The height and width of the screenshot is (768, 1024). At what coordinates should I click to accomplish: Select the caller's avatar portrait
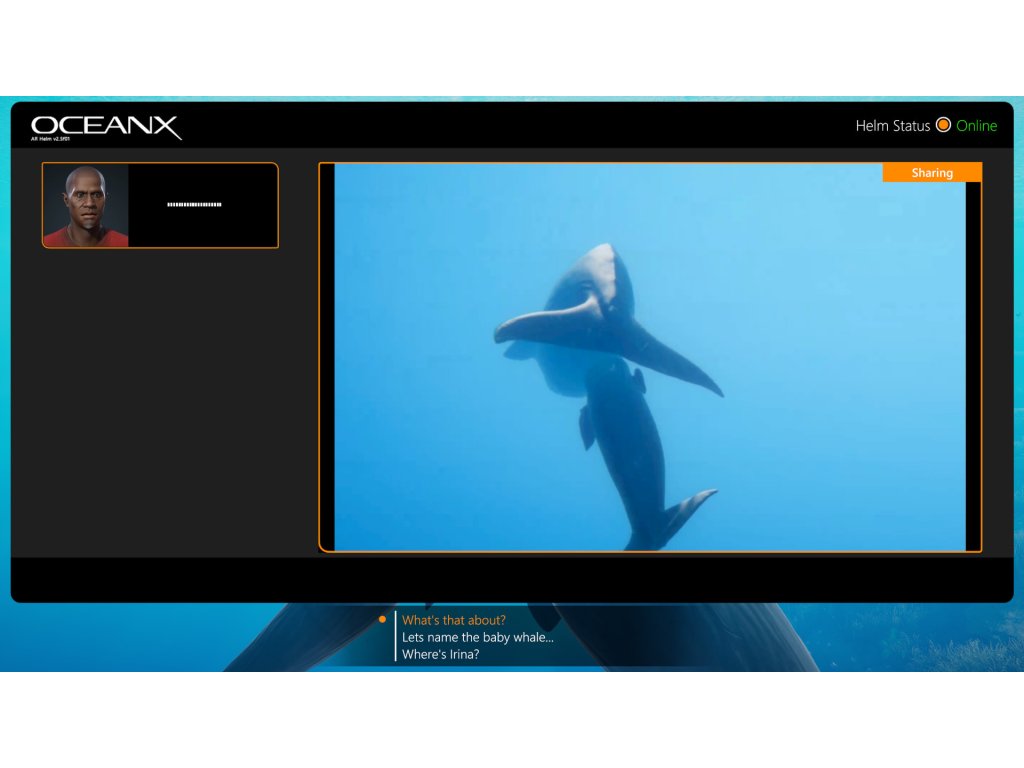click(86, 205)
